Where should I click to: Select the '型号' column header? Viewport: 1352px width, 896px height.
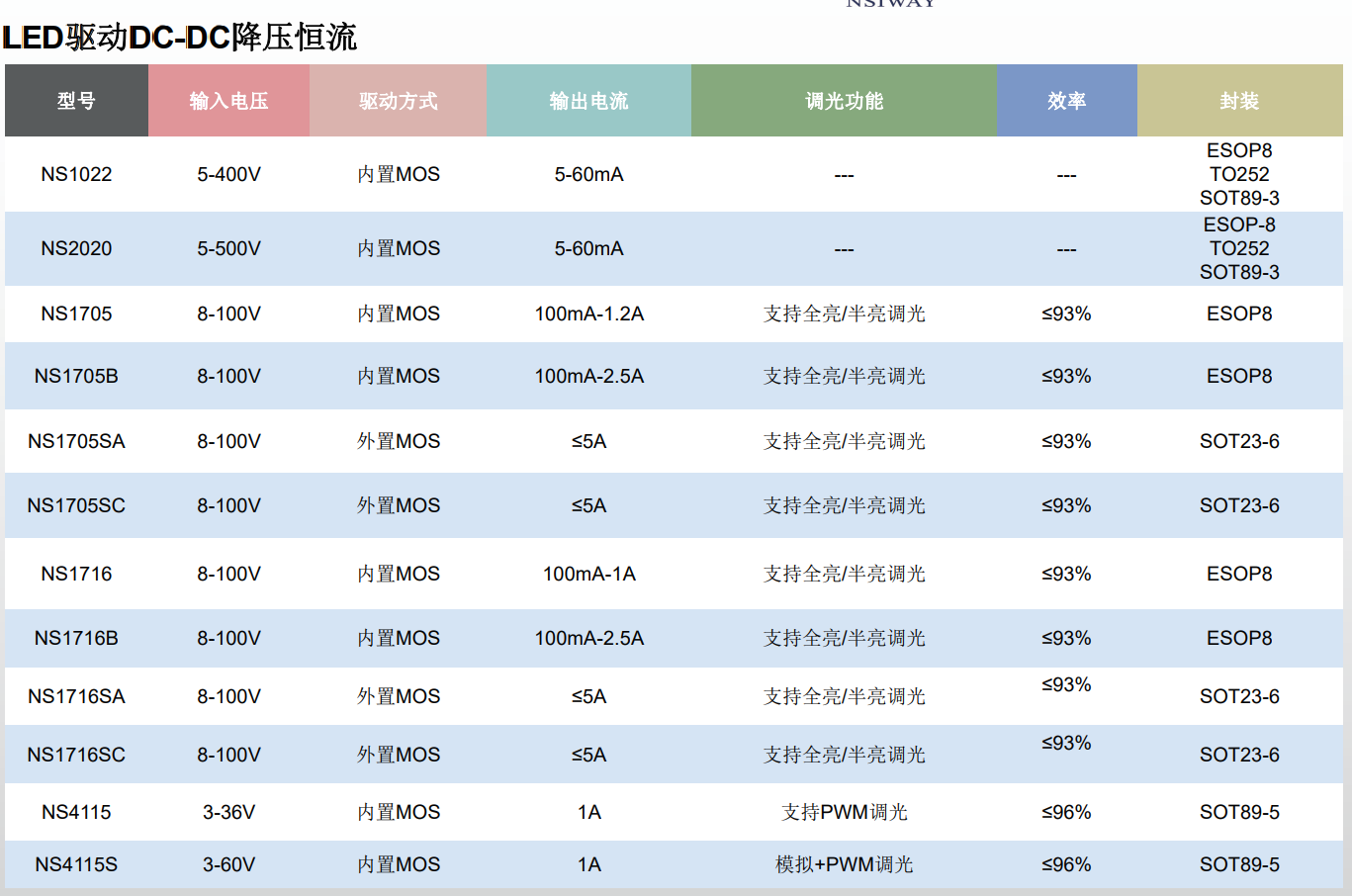[x=76, y=101]
